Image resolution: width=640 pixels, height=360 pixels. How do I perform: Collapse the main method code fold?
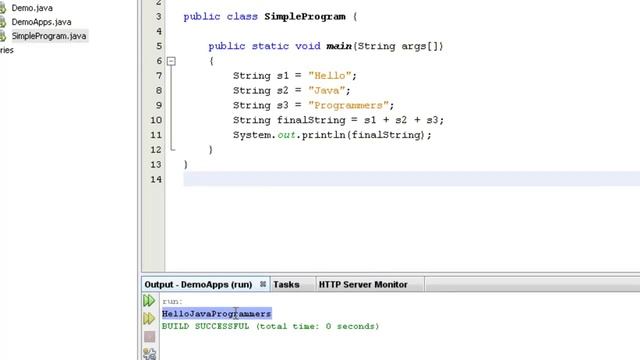click(x=171, y=61)
